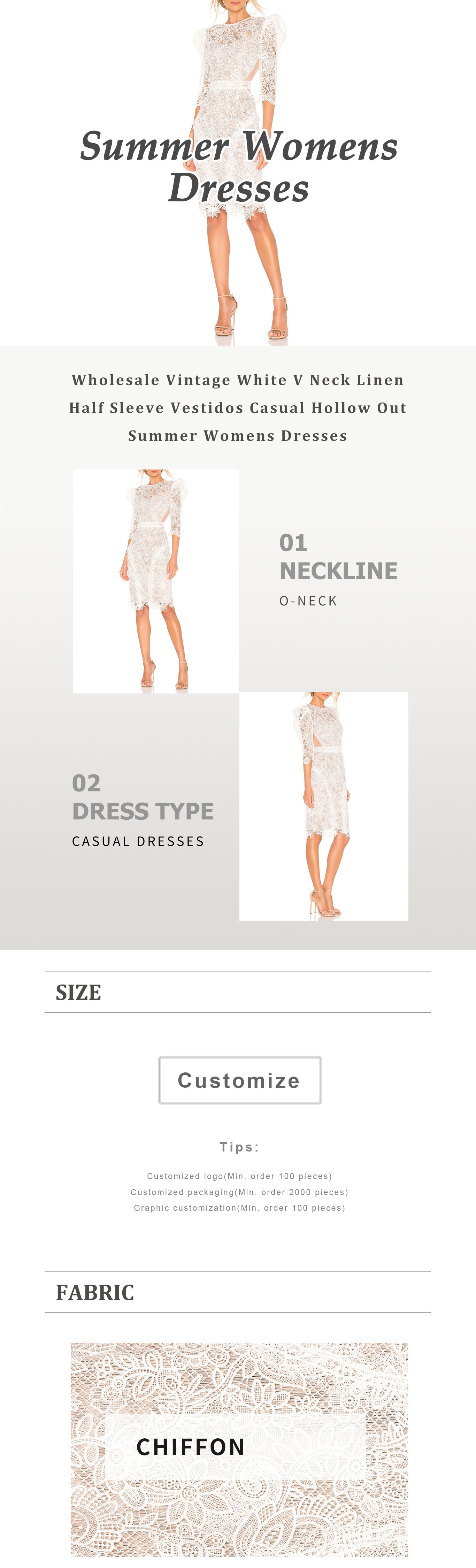Click the number 02 above DRESS TYPE
This screenshot has width=476, height=1568.
86,783
